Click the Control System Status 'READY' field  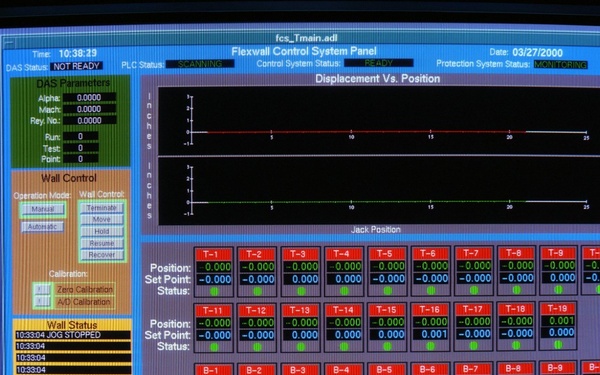378,63
